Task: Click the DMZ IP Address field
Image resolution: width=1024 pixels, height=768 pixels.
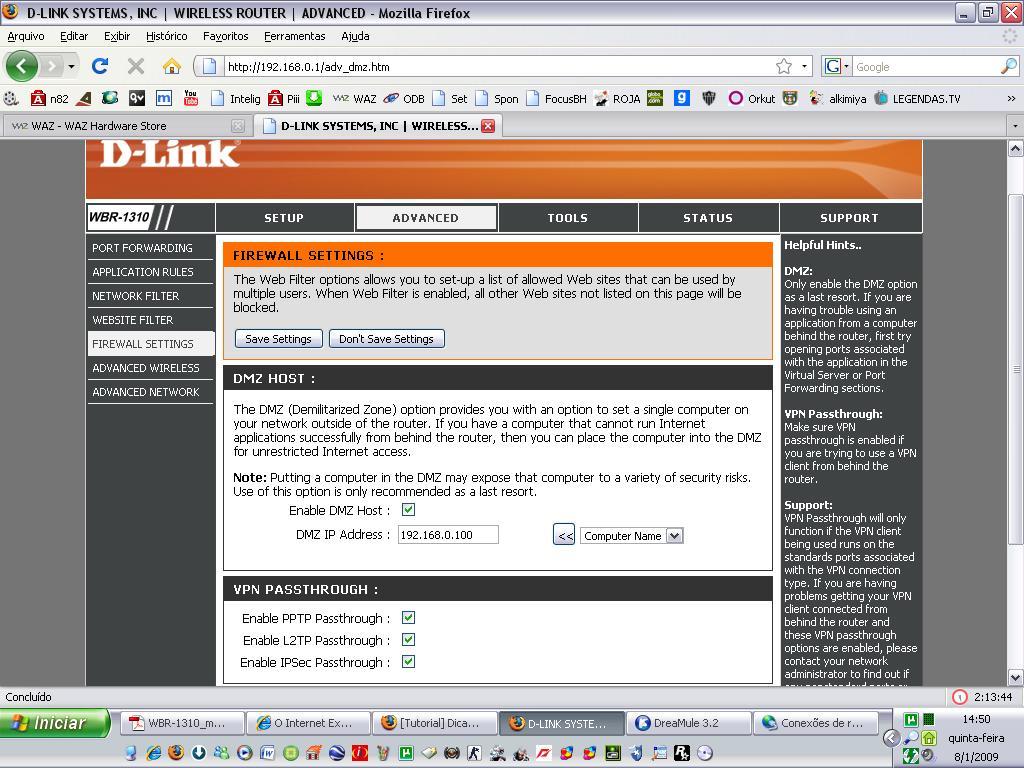Action: click(x=448, y=535)
